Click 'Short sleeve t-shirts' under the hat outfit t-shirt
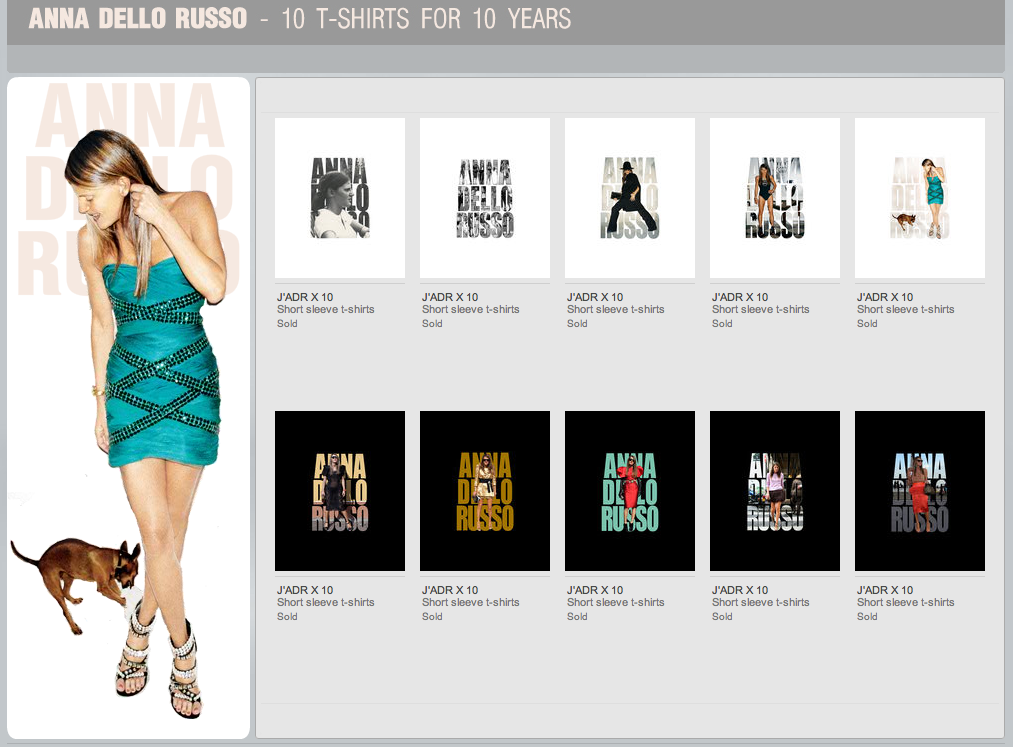 pyautogui.click(x=616, y=310)
